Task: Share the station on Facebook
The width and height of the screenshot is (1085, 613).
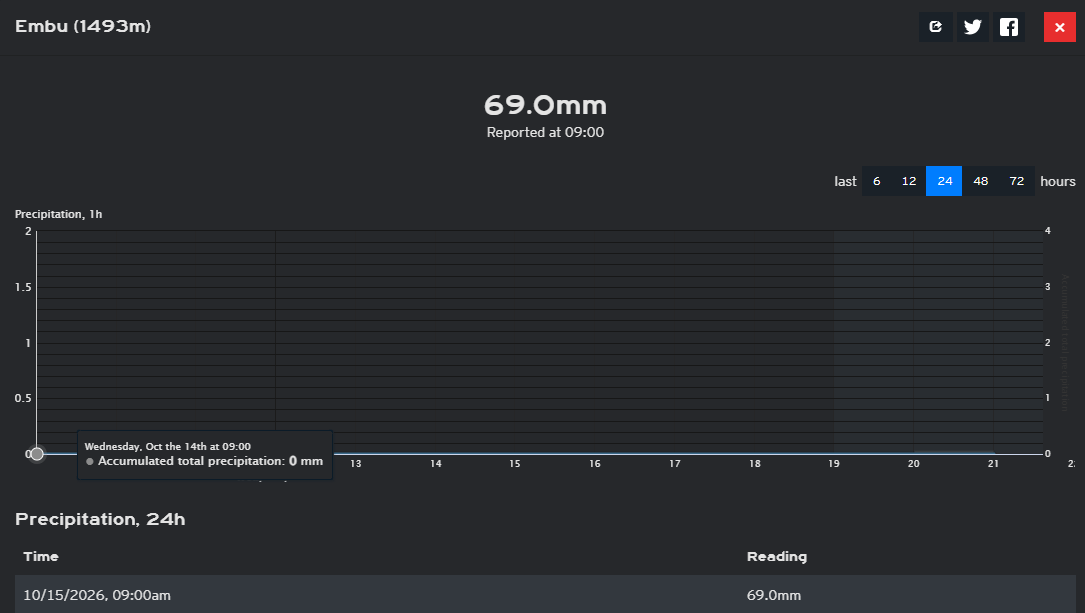Action: point(1009,27)
